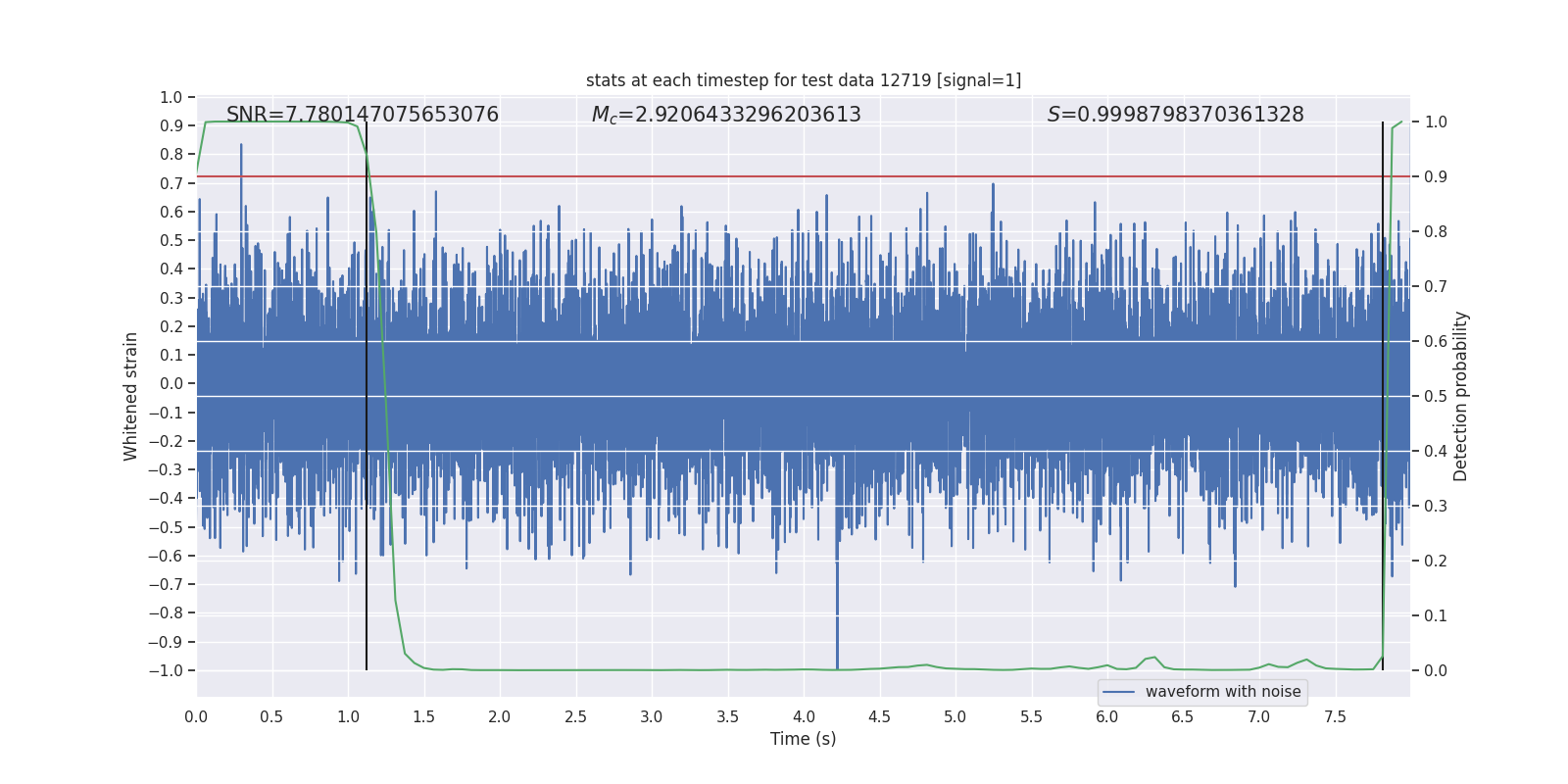Viewport: 1568px width, 784px height.
Task: Click the S=0.9998 score annotation
Action: [x=1175, y=115]
